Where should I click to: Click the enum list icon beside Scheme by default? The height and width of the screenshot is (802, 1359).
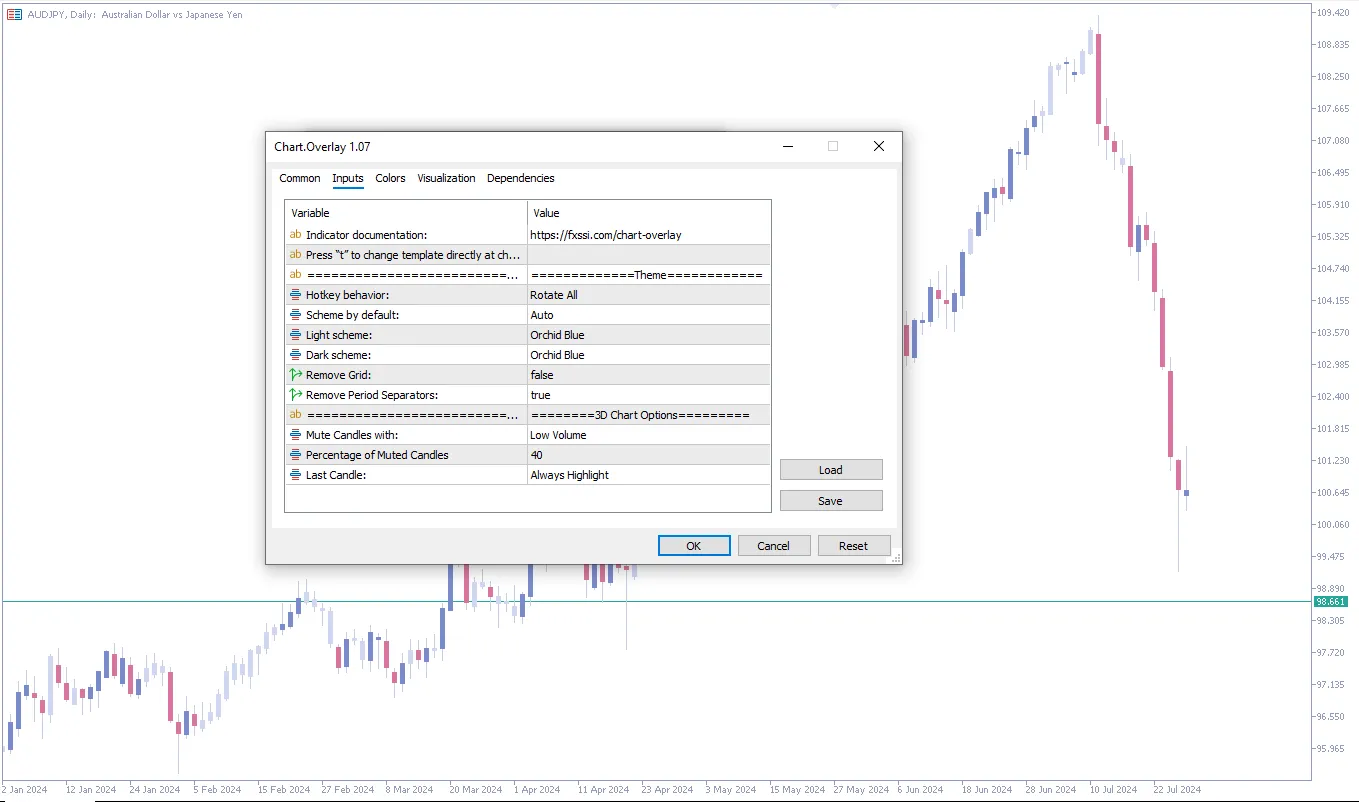[x=295, y=314]
